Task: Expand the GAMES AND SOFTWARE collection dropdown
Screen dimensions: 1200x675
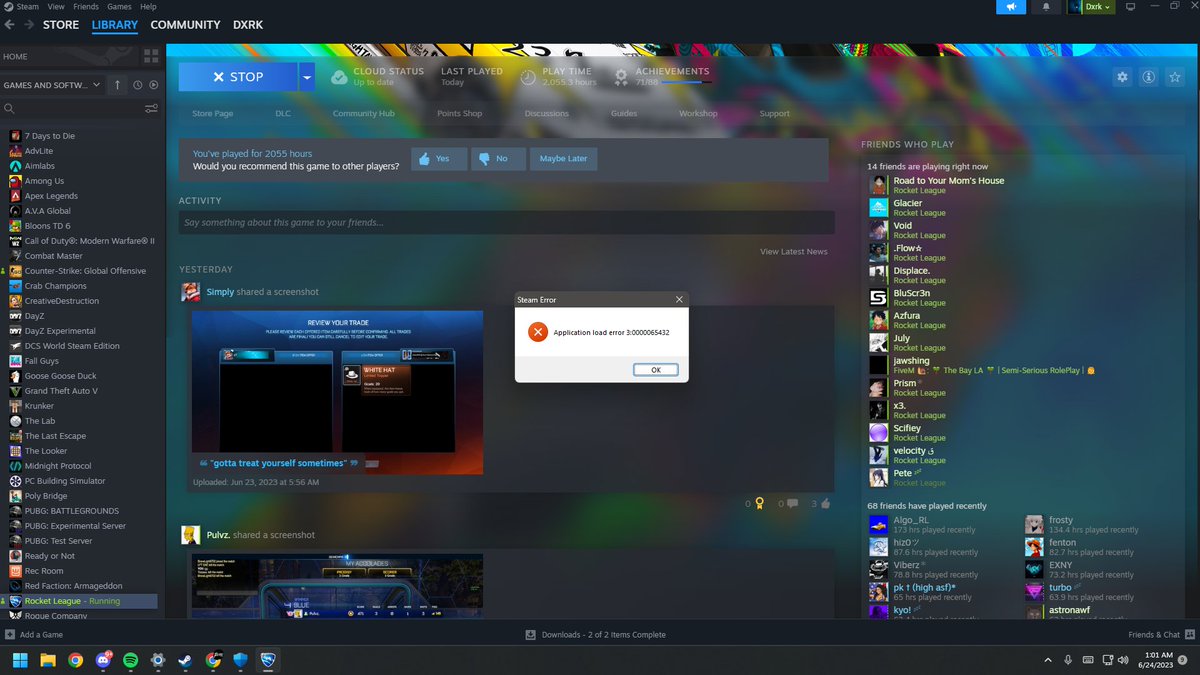Action: click(x=53, y=86)
